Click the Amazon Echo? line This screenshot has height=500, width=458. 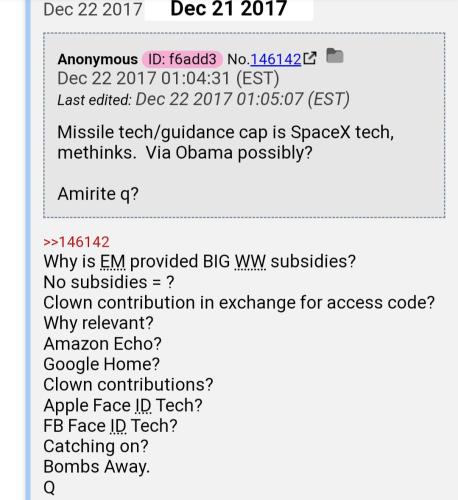(x=102, y=344)
